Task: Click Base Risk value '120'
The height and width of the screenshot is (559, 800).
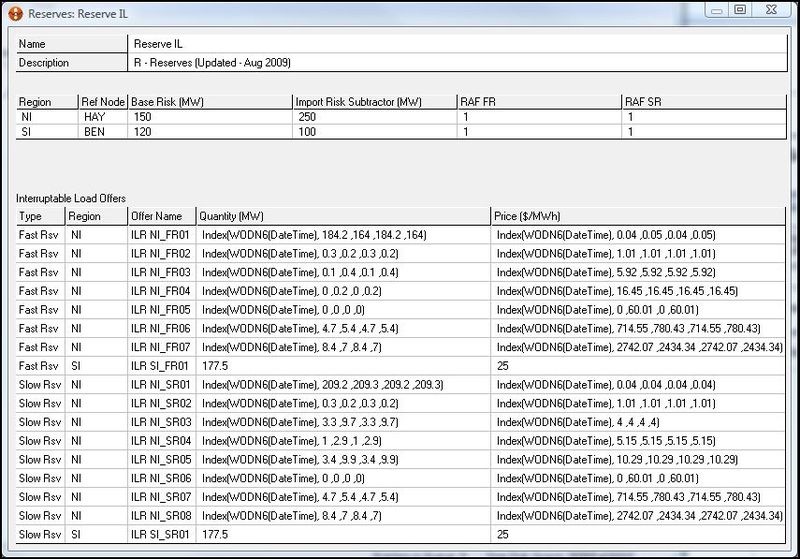Action: [210, 132]
